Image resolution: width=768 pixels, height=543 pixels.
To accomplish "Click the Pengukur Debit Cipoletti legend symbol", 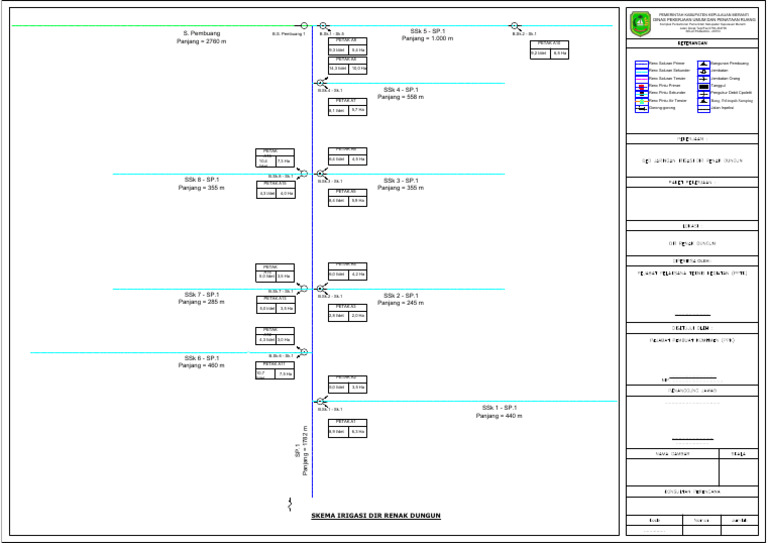I will coord(703,93).
